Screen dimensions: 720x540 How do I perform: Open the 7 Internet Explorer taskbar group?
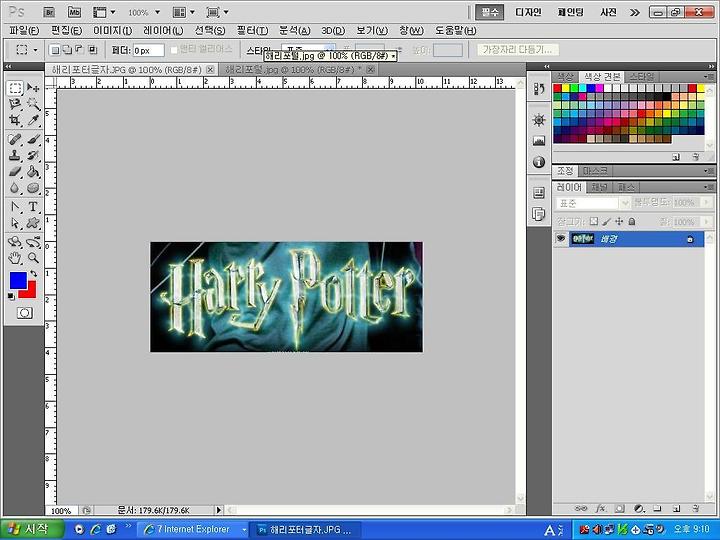point(195,529)
